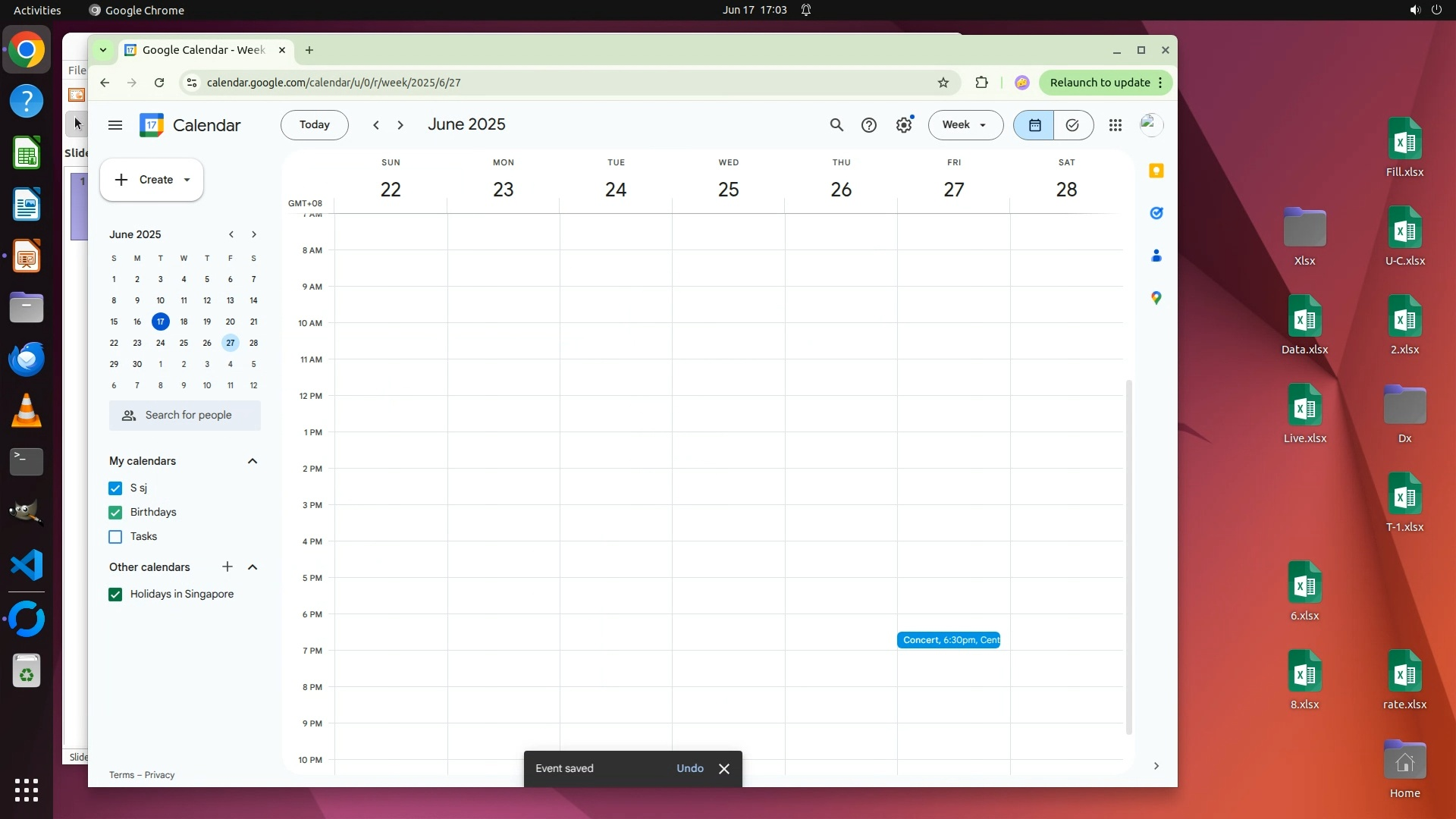Click the calendar search magnifier icon
The image size is (1456, 819).
point(836,125)
